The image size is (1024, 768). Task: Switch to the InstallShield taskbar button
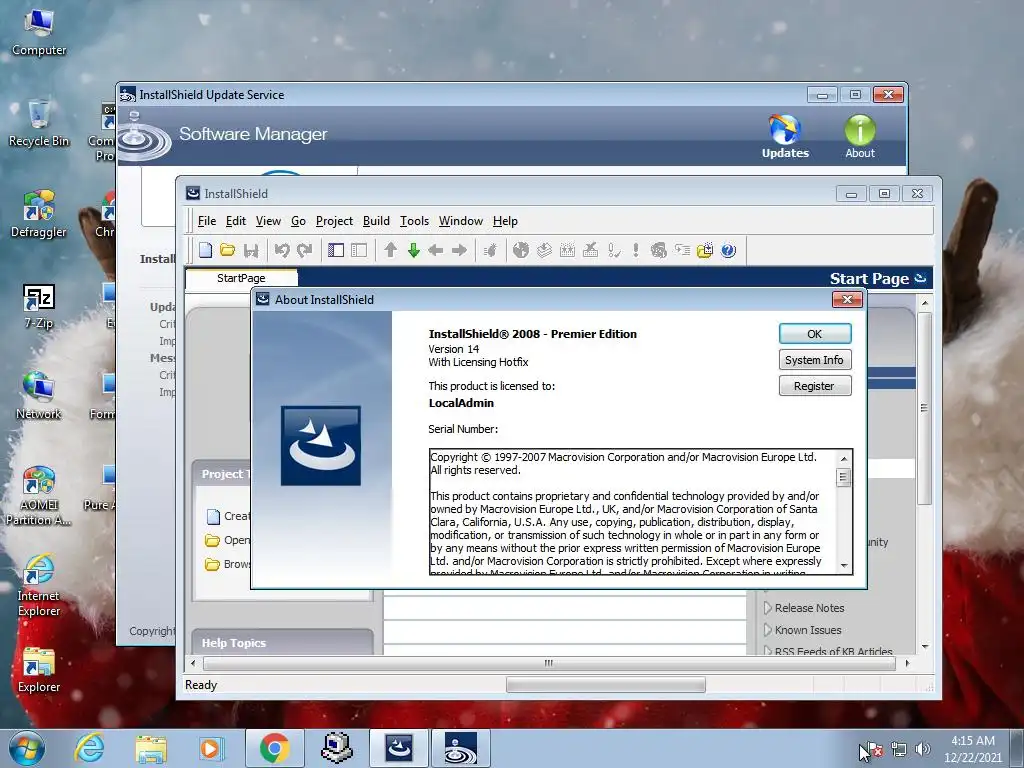tap(398, 748)
